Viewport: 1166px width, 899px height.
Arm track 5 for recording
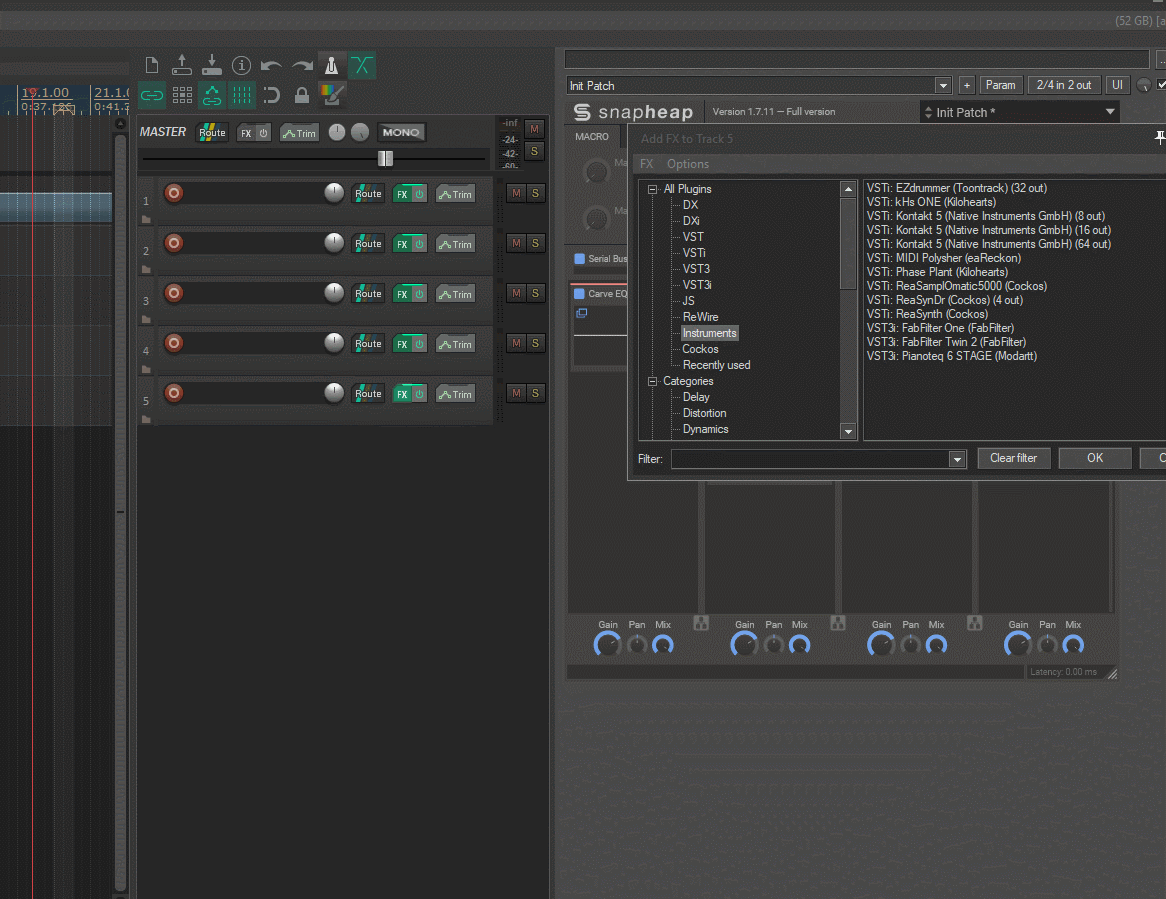(x=173, y=393)
